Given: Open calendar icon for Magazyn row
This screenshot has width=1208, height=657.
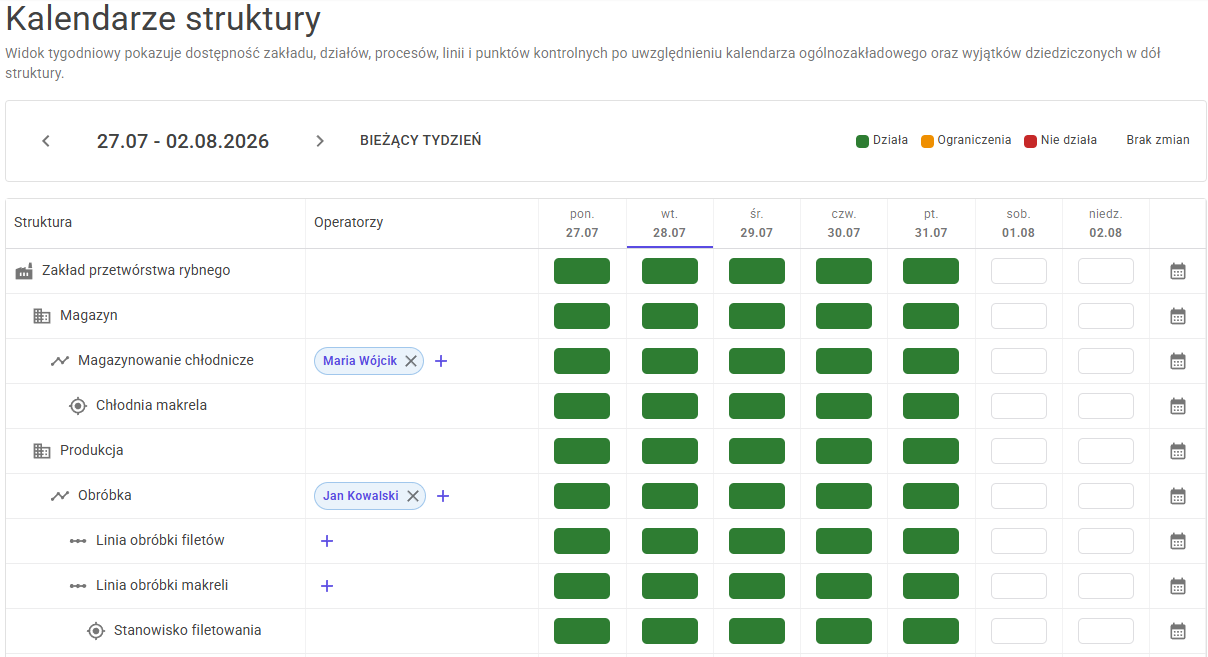Looking at the screenshot, I should (1178, 316).
